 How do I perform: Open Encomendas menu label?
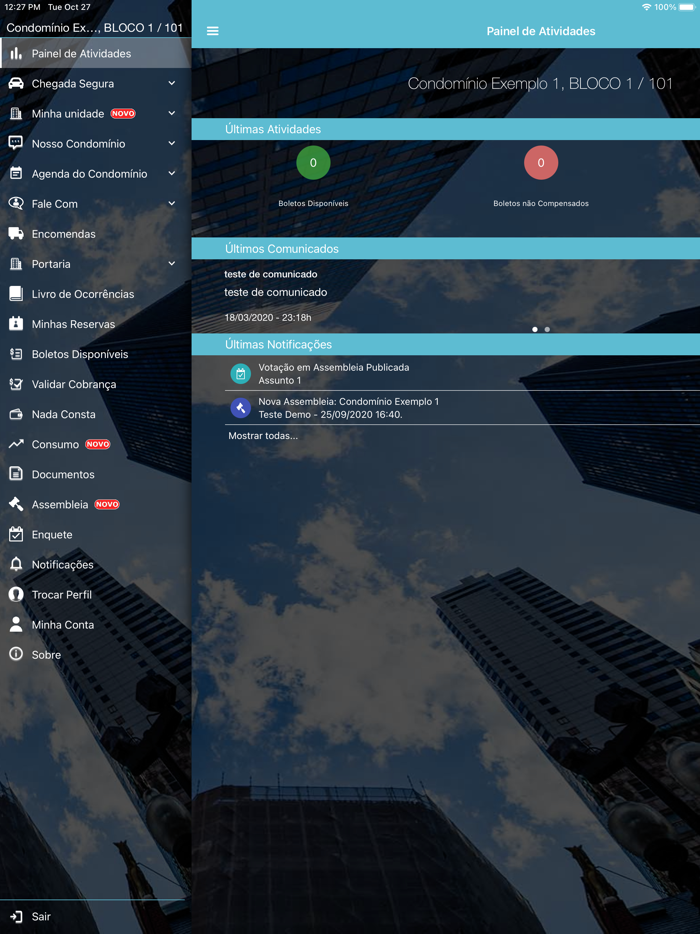tap(64, 234)
